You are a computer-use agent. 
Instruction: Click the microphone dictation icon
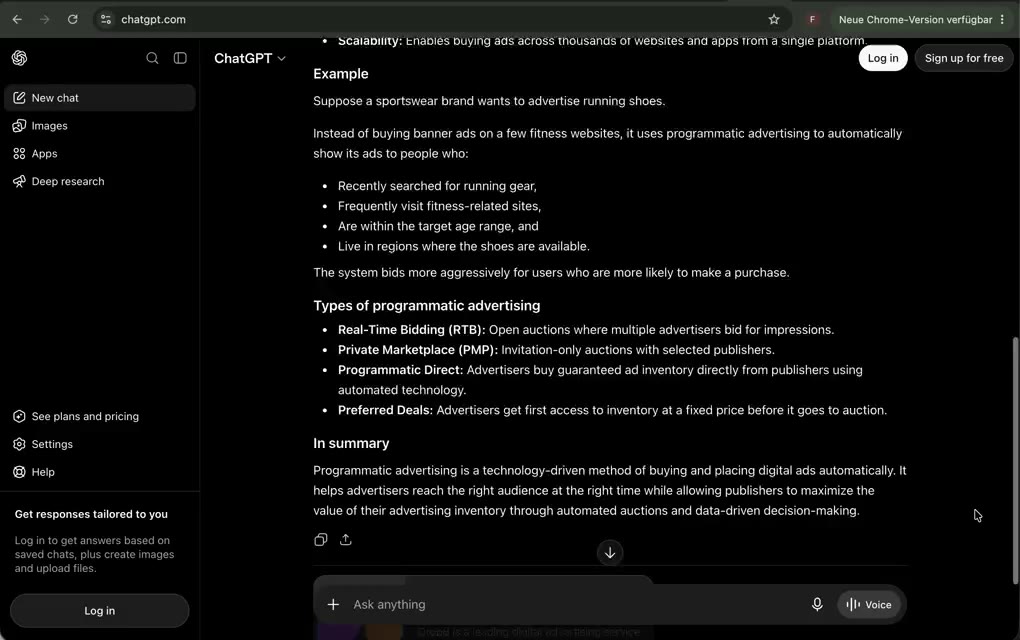pyautogui.click(x=817, y=604)
